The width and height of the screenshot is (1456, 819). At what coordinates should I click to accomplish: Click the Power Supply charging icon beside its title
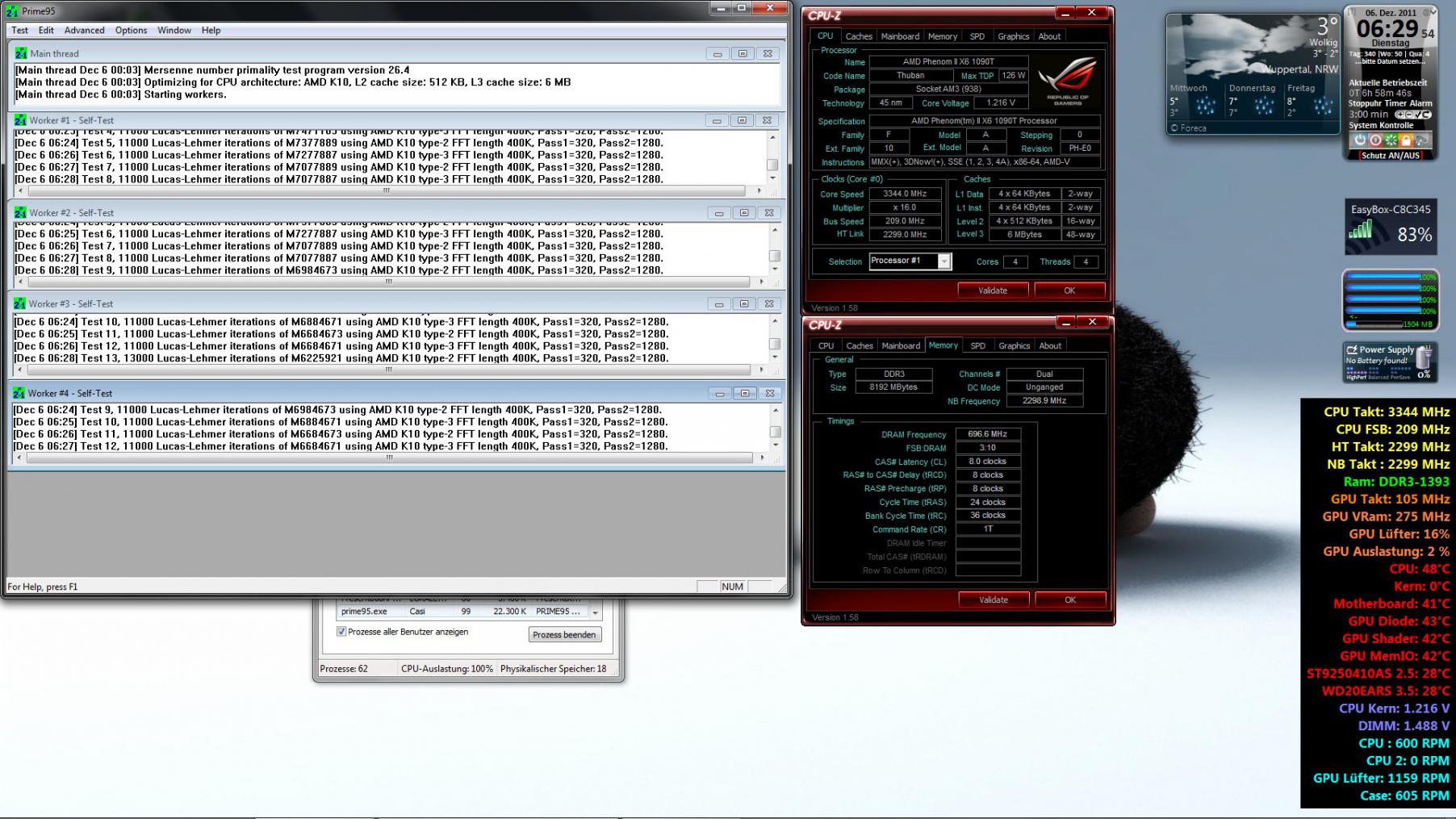[x=1352, y=349]
